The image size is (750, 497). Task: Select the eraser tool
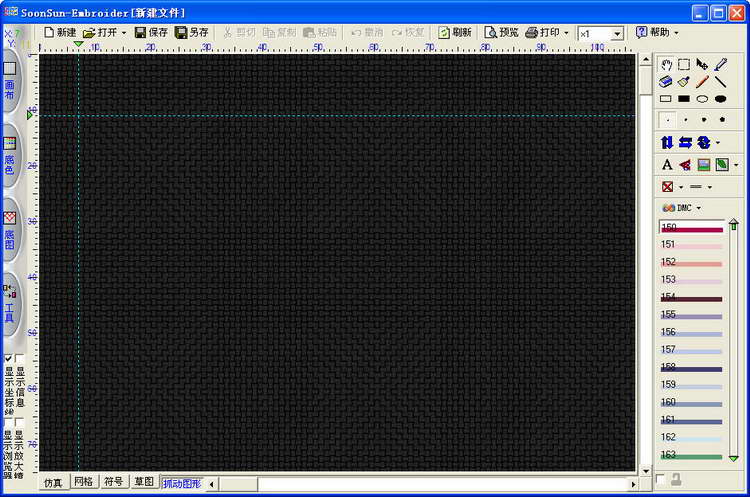[x=666, y=82]
